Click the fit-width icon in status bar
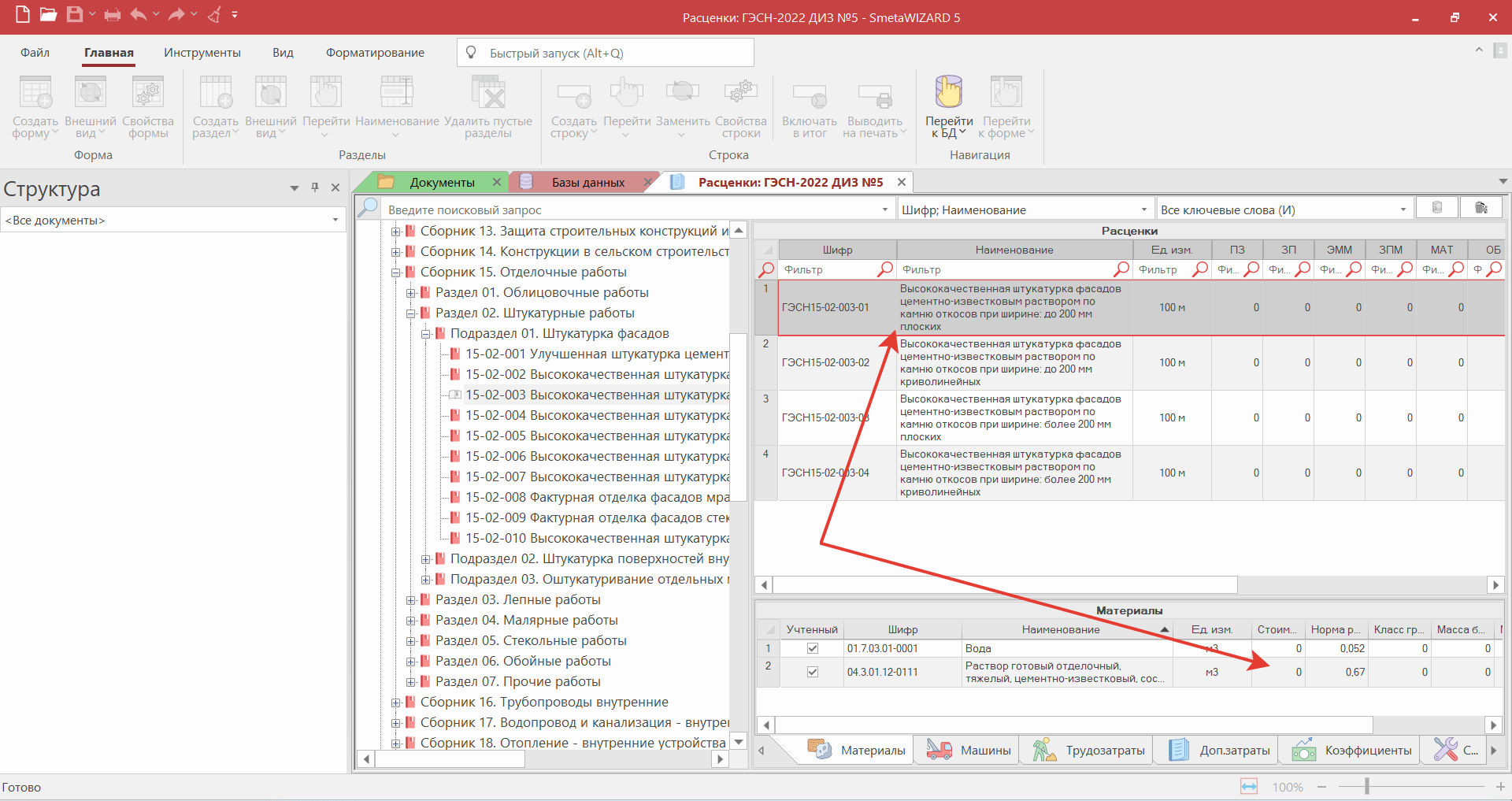This screenshot has width=1512, height=801. (x=1249, y=786)
